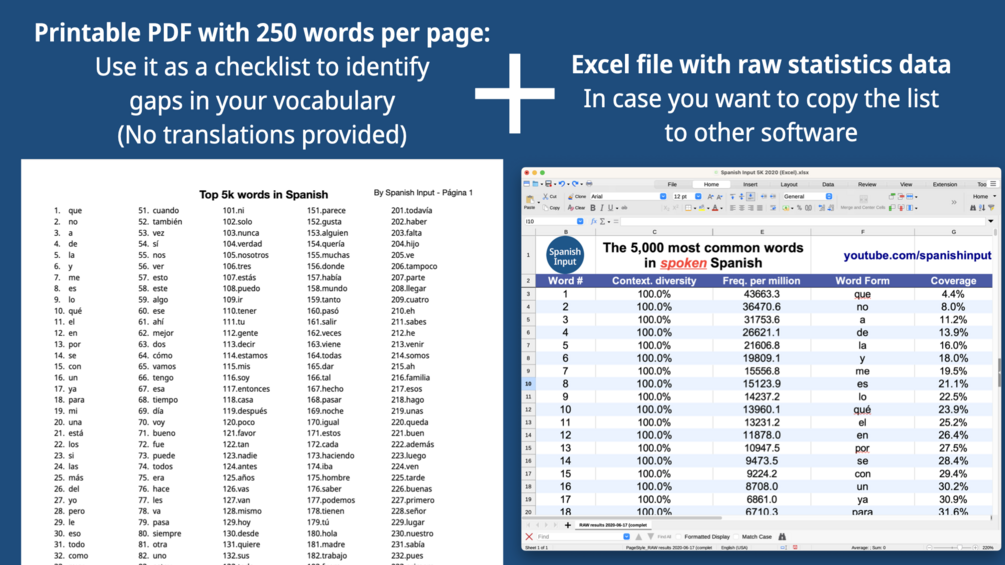Click the Print icon in the quick toolbar
The height and width of the screenshot is (565, 1005).
[x=589, y=184]
